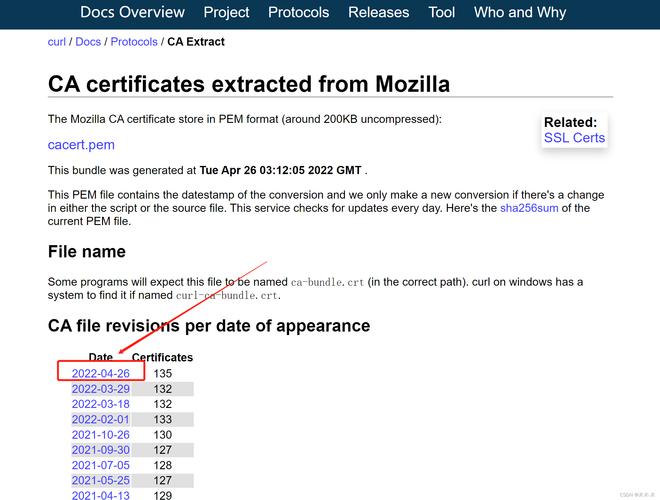
Task: Go to Docs breadcrumb link
Action: (88, 42)
